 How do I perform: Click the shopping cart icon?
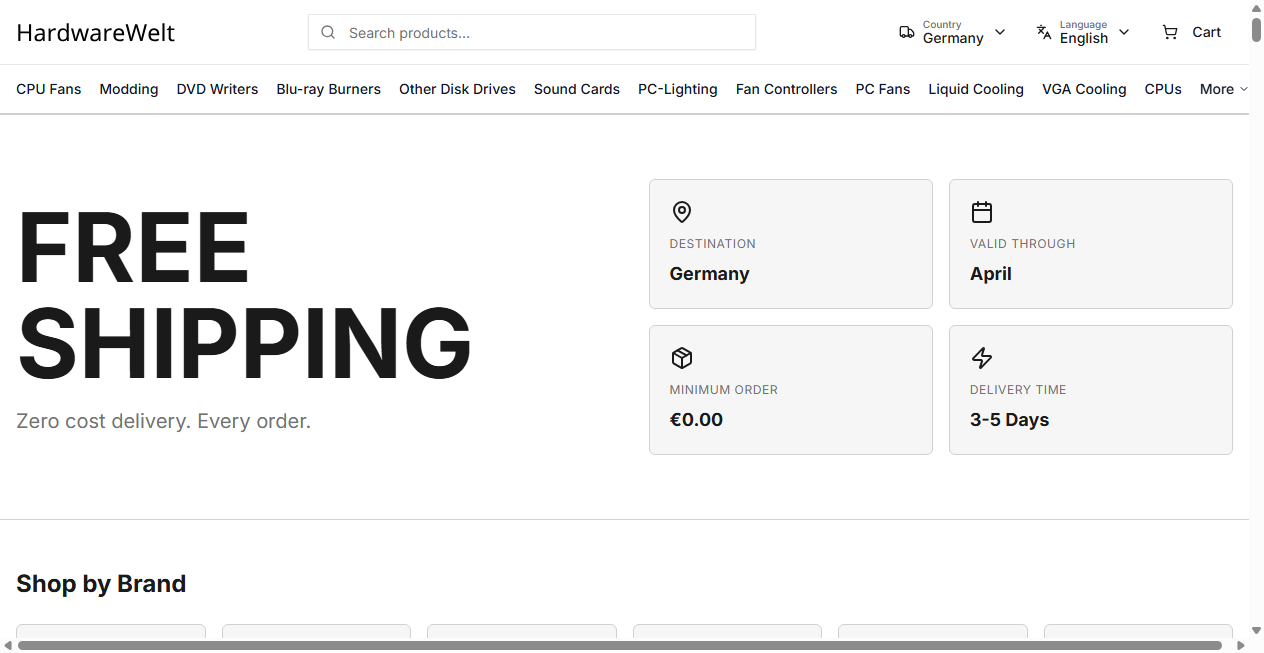[x=1170, y=32]
